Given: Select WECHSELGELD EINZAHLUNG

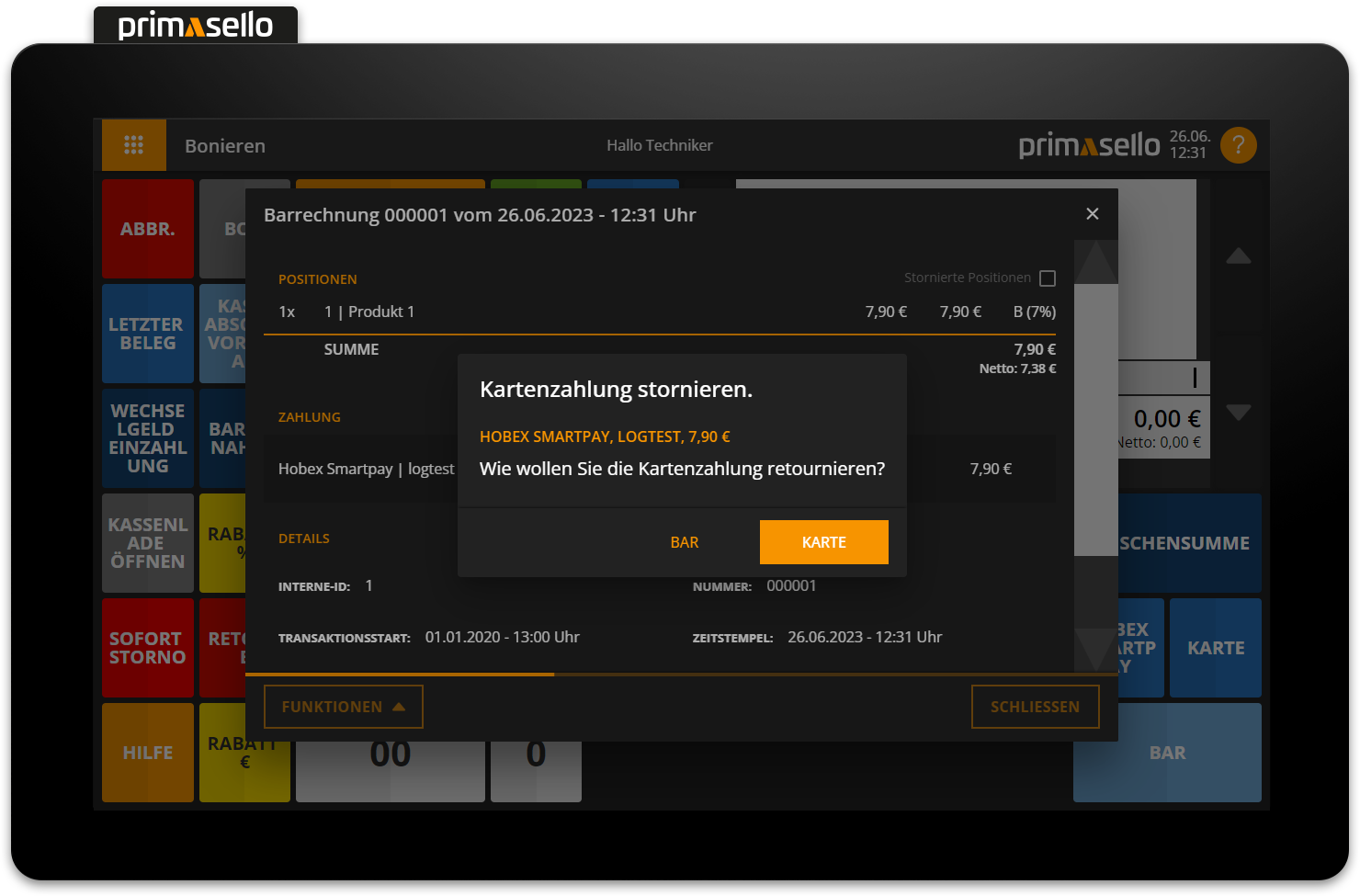Looking at the screenshot, I should (147, 437).
